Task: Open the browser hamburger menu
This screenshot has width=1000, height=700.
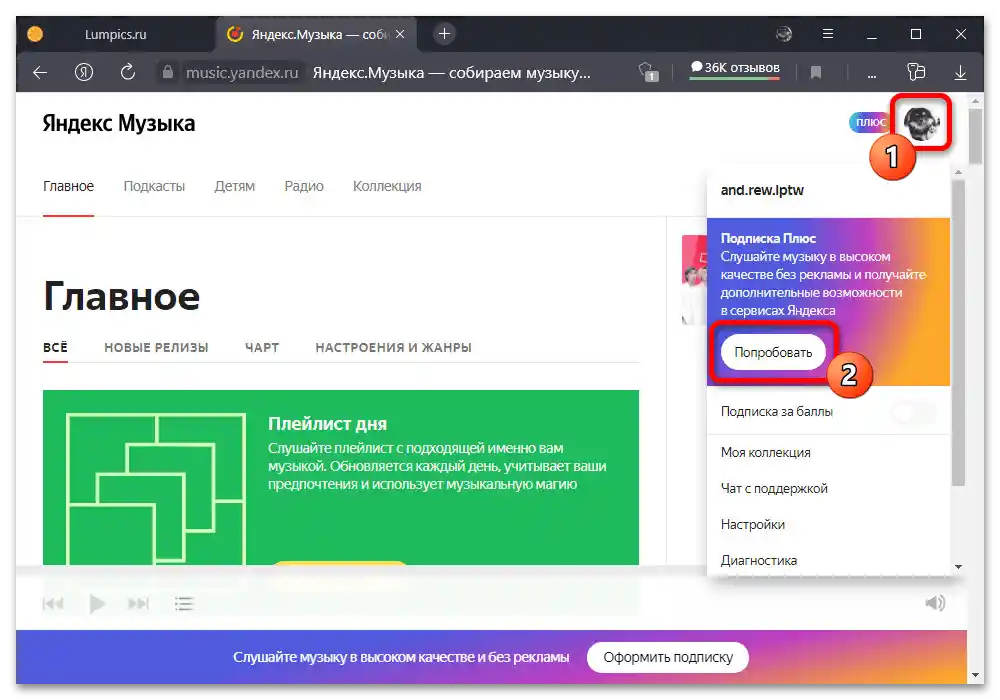Action: tap(828, 34)
